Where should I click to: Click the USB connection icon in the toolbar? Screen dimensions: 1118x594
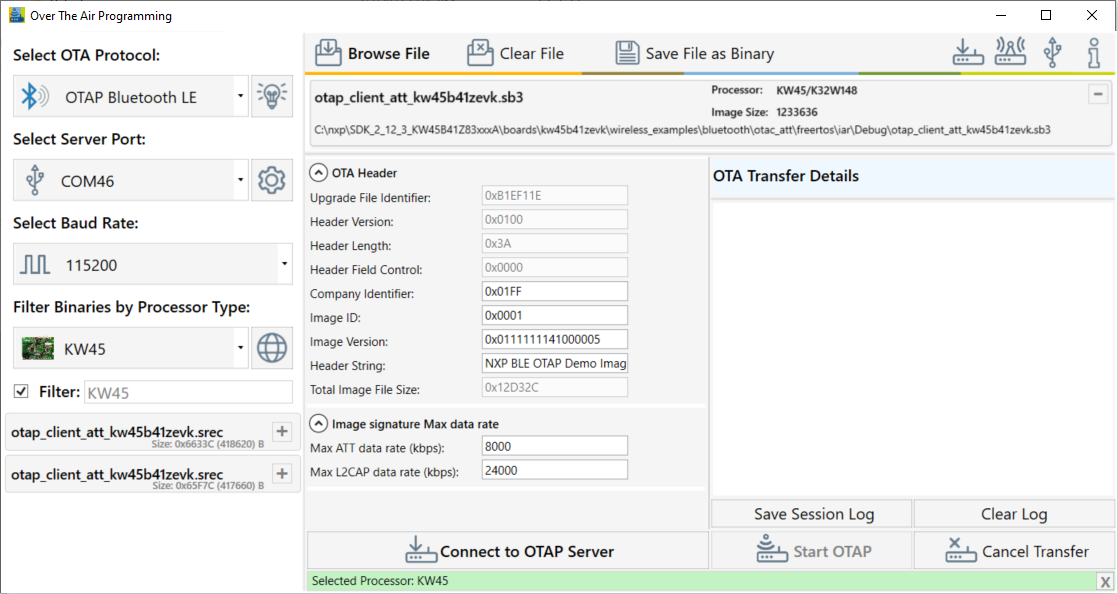(x=1052, y=52)
